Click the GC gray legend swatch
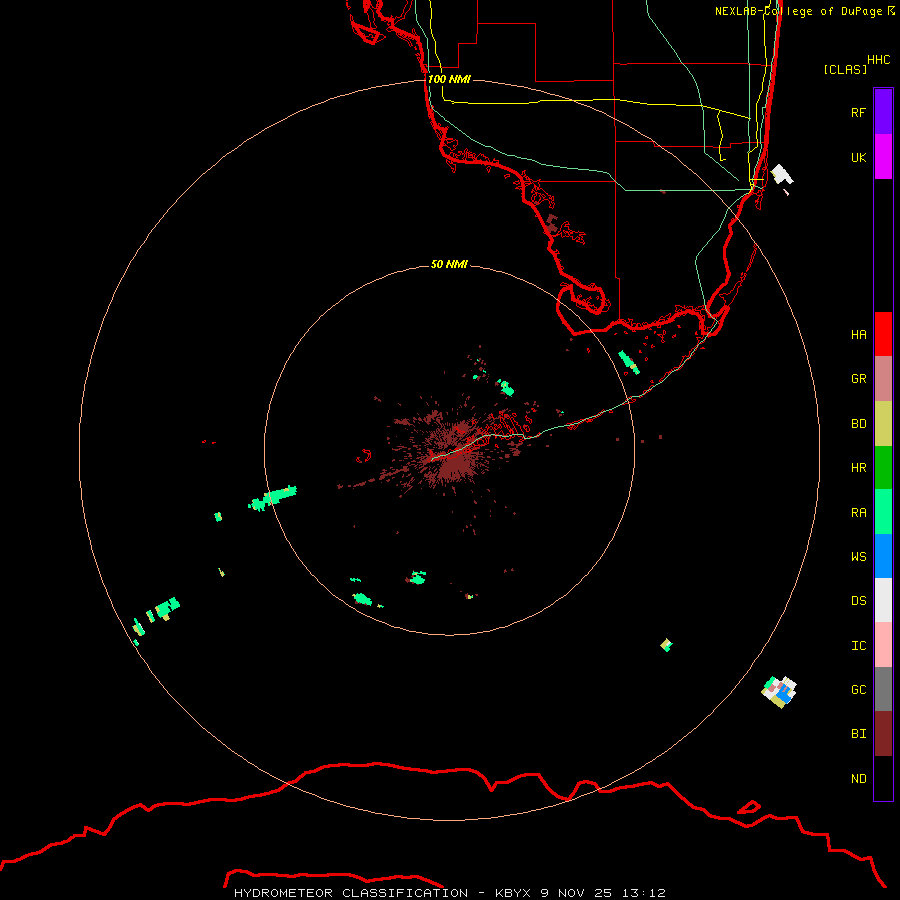 pyautogui.click(x=883, y=689)
